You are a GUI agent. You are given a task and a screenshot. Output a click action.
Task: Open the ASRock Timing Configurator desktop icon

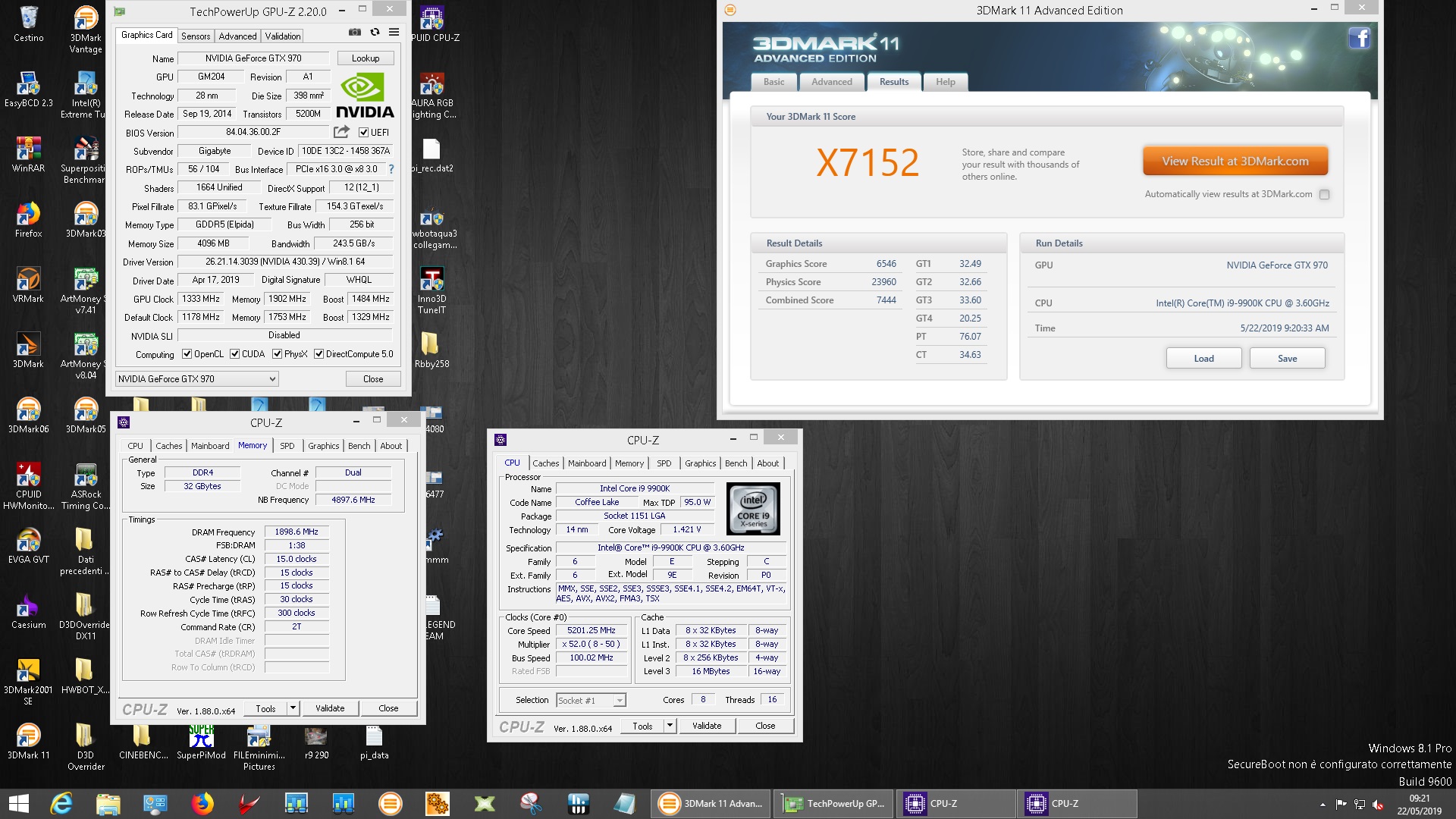[86, 486]
